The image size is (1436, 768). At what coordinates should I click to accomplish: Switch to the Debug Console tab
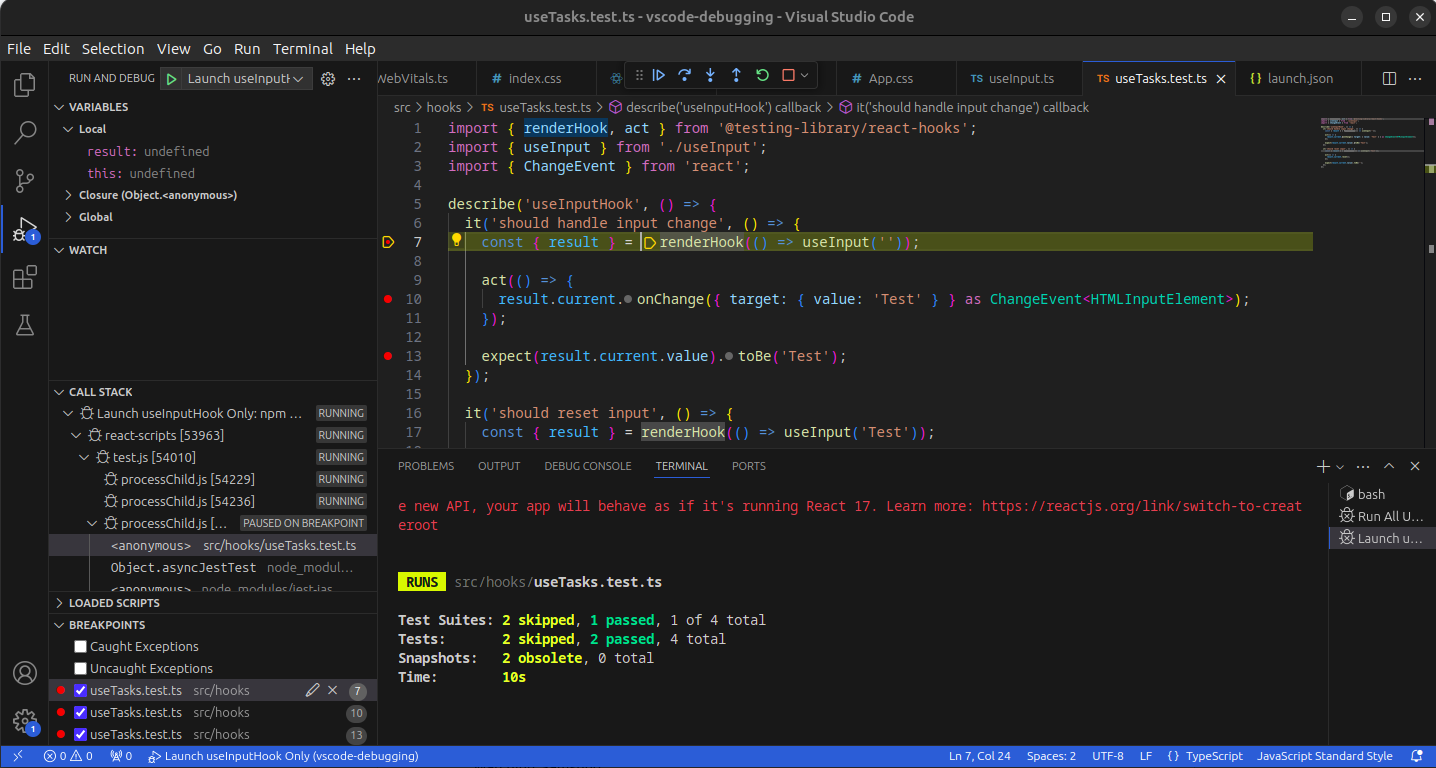[588, 466]
